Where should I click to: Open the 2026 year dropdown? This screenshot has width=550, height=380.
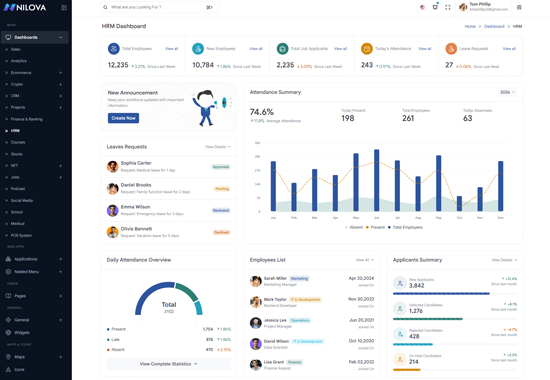pos(507,92)
